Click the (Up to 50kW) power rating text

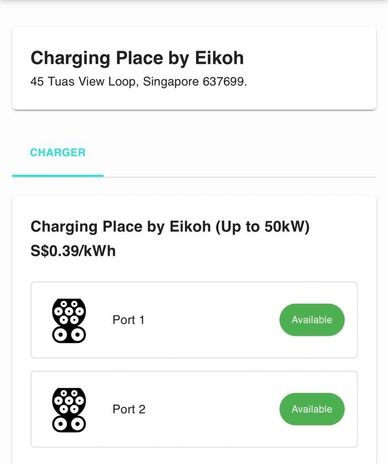click(263, 227)
